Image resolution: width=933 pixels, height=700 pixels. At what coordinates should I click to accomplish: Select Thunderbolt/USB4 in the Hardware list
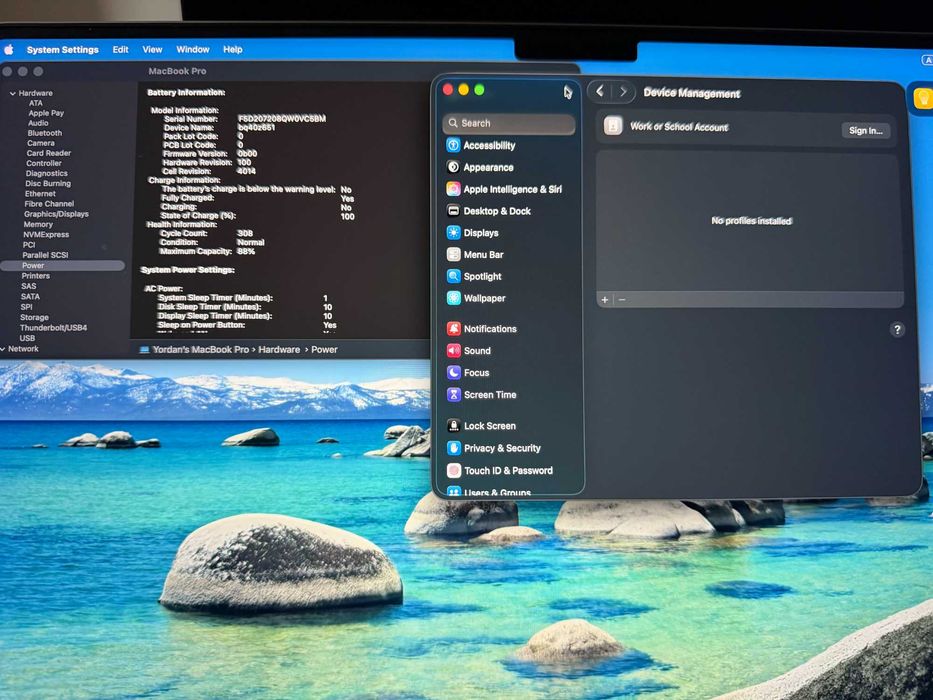point(53,328)
